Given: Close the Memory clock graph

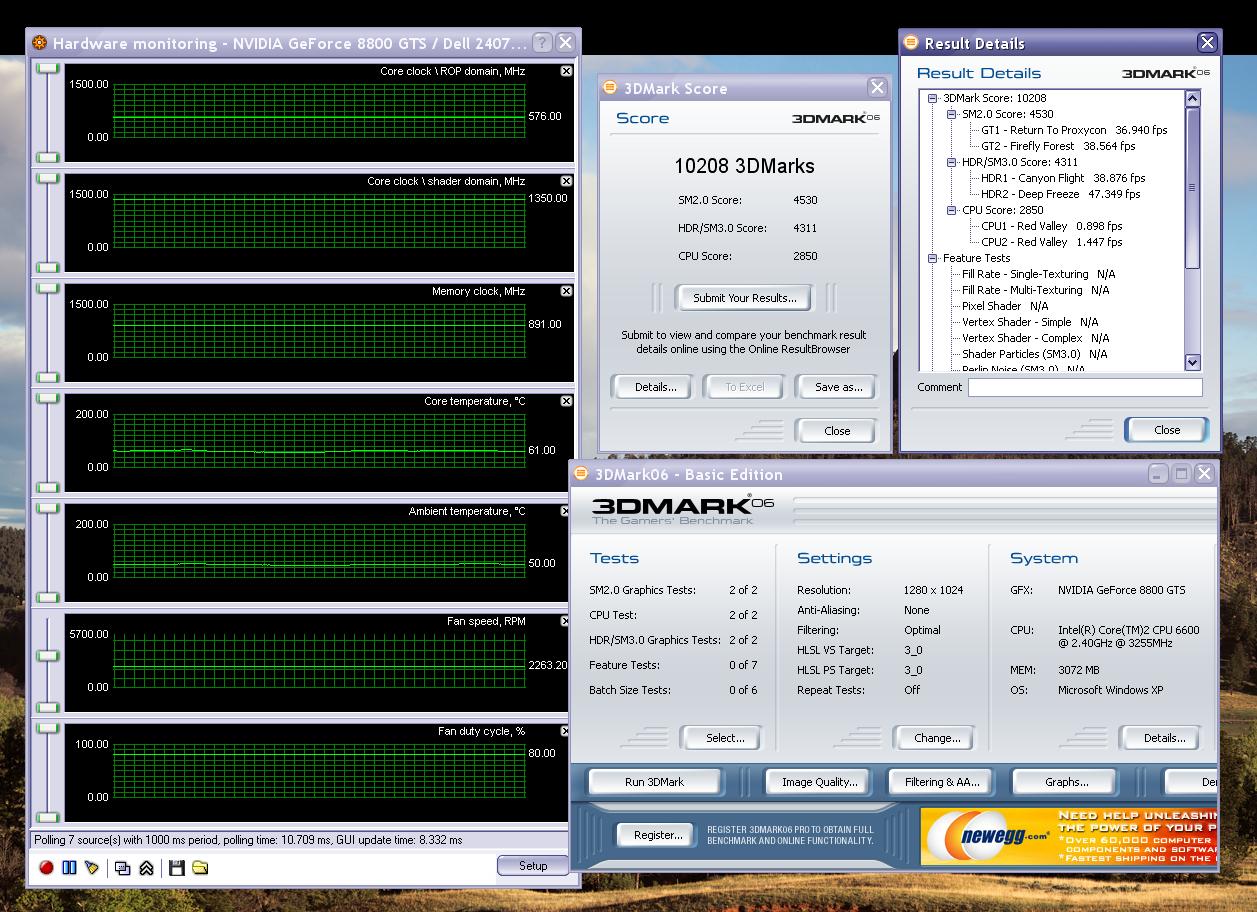Looking at the screenshot, I should pyautogui.click(x=567, y=291).
